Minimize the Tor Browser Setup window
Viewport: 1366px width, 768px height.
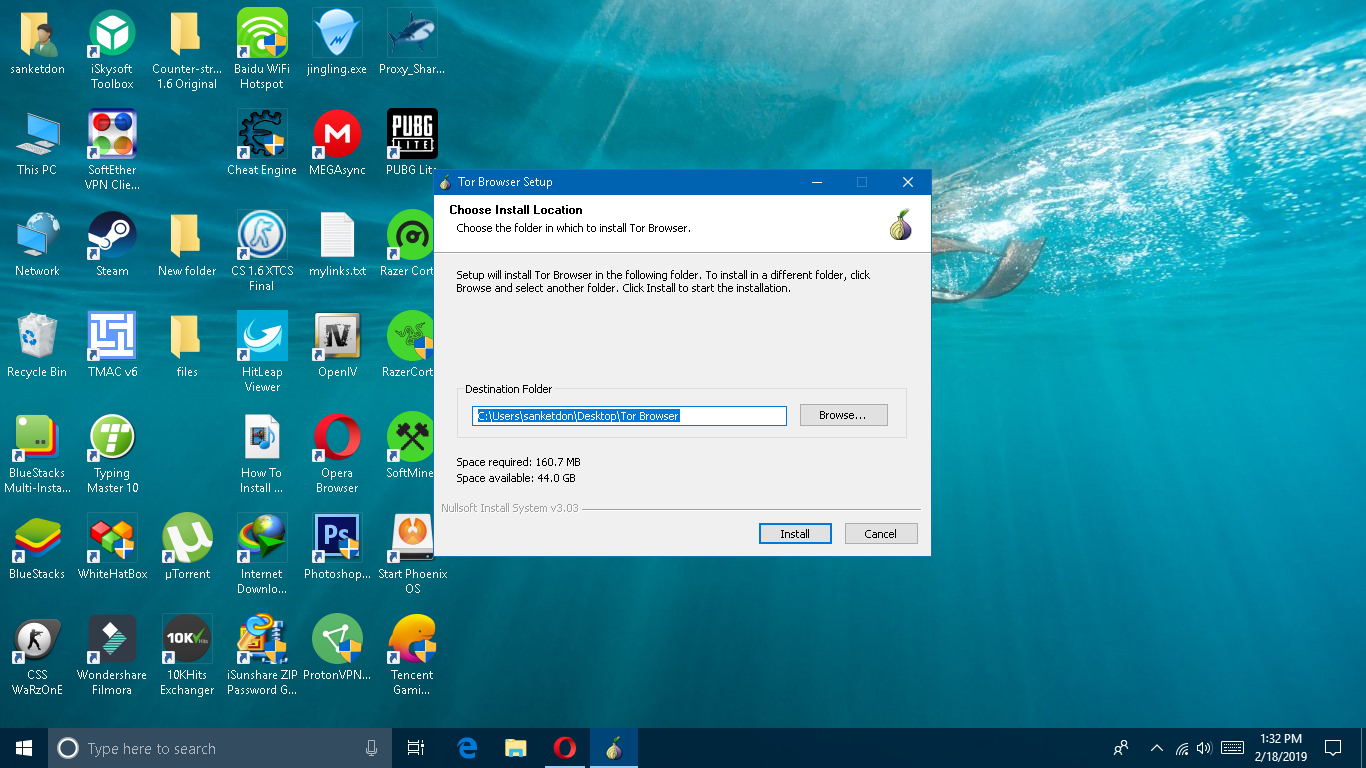[x=817, y=182]
